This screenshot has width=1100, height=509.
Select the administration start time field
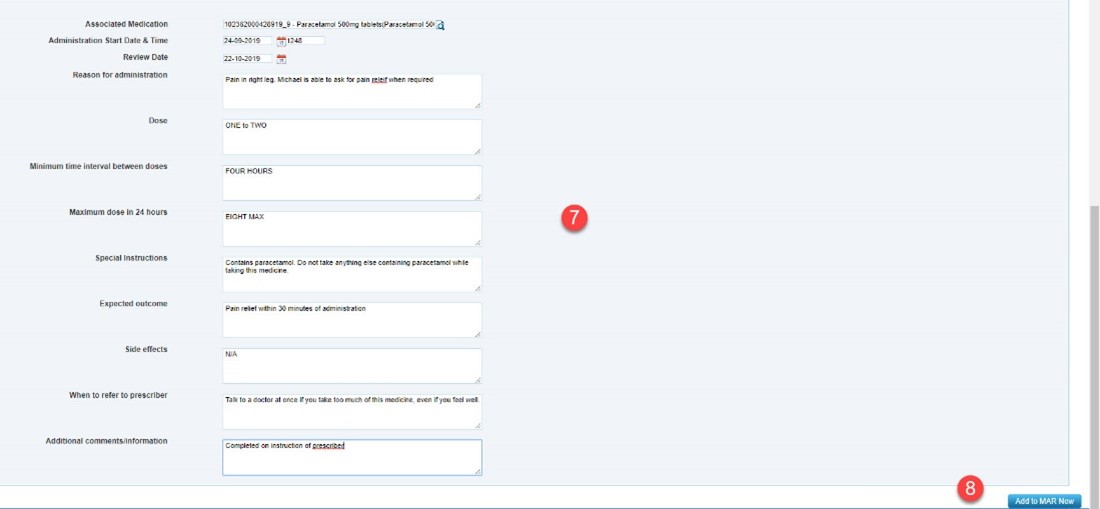point(306,41)
